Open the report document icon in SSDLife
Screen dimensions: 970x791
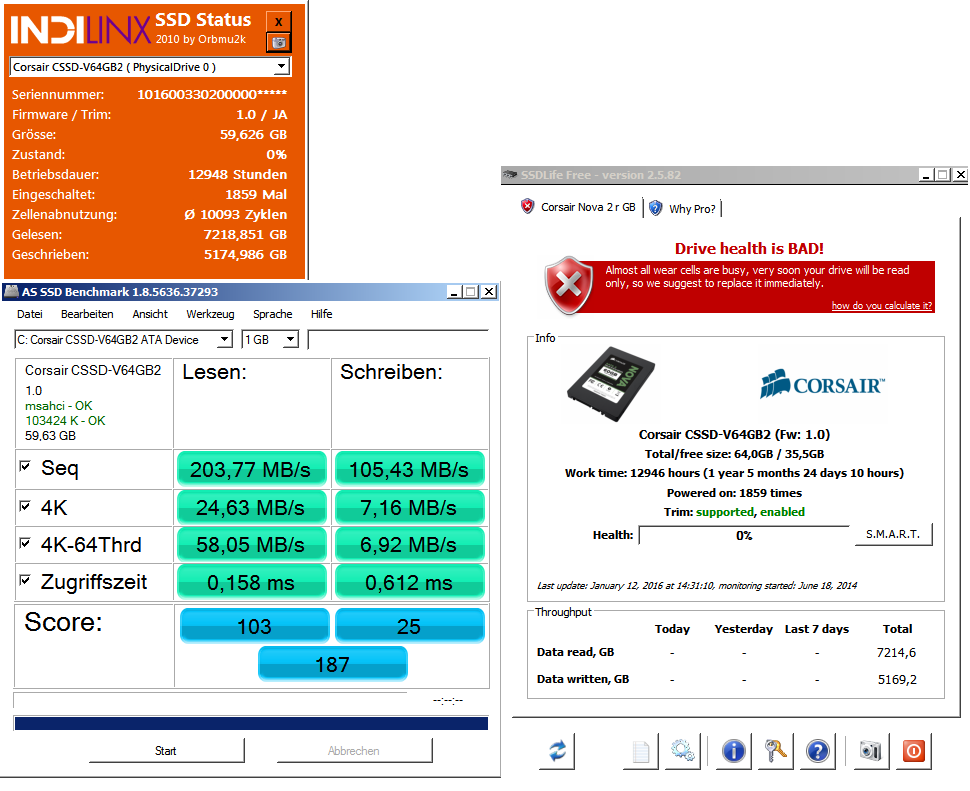pos(641,751)
